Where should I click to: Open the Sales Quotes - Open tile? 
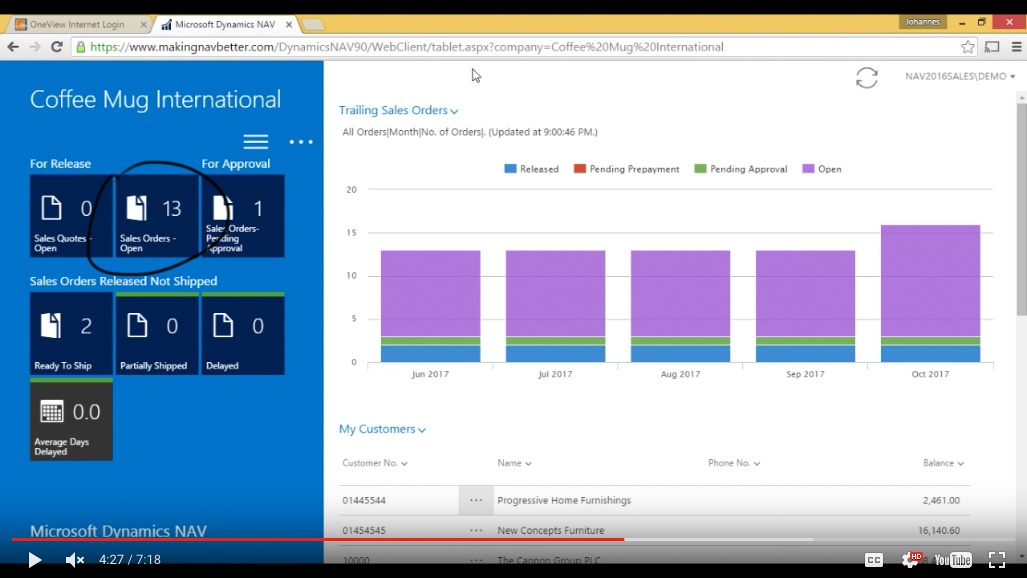[71, 216]
